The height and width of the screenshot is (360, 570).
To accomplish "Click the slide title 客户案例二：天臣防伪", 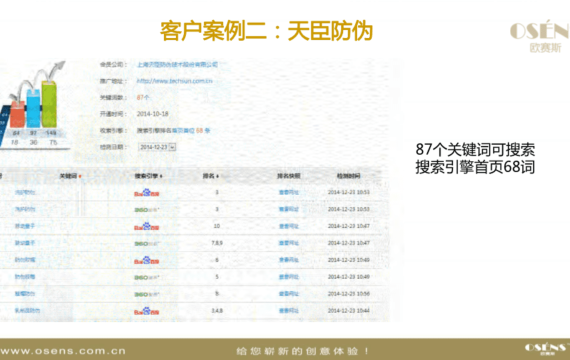I will tap(266, 31).
